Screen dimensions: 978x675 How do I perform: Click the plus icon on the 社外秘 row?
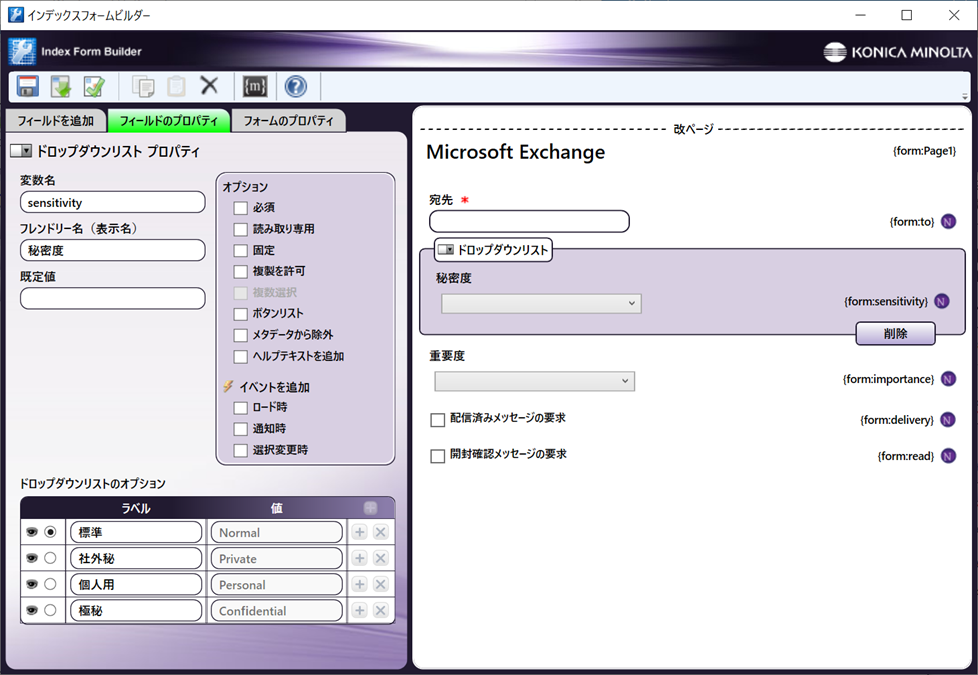coord(359,558)
